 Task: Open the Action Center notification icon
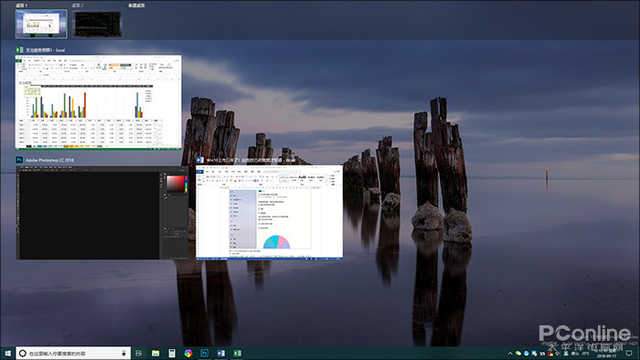[629, 353]
